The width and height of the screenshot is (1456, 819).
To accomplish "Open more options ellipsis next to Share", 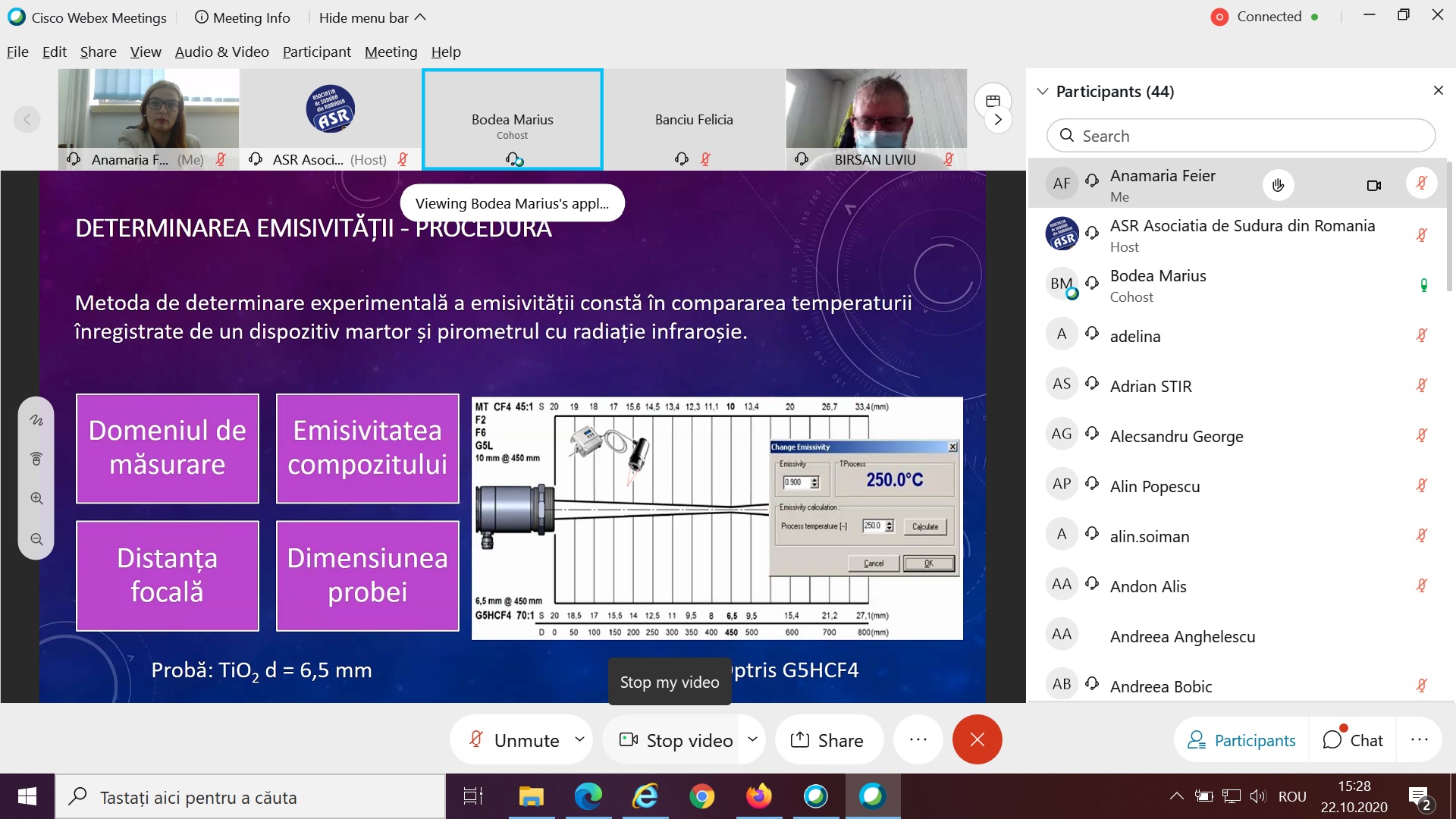I will (918, 739).
